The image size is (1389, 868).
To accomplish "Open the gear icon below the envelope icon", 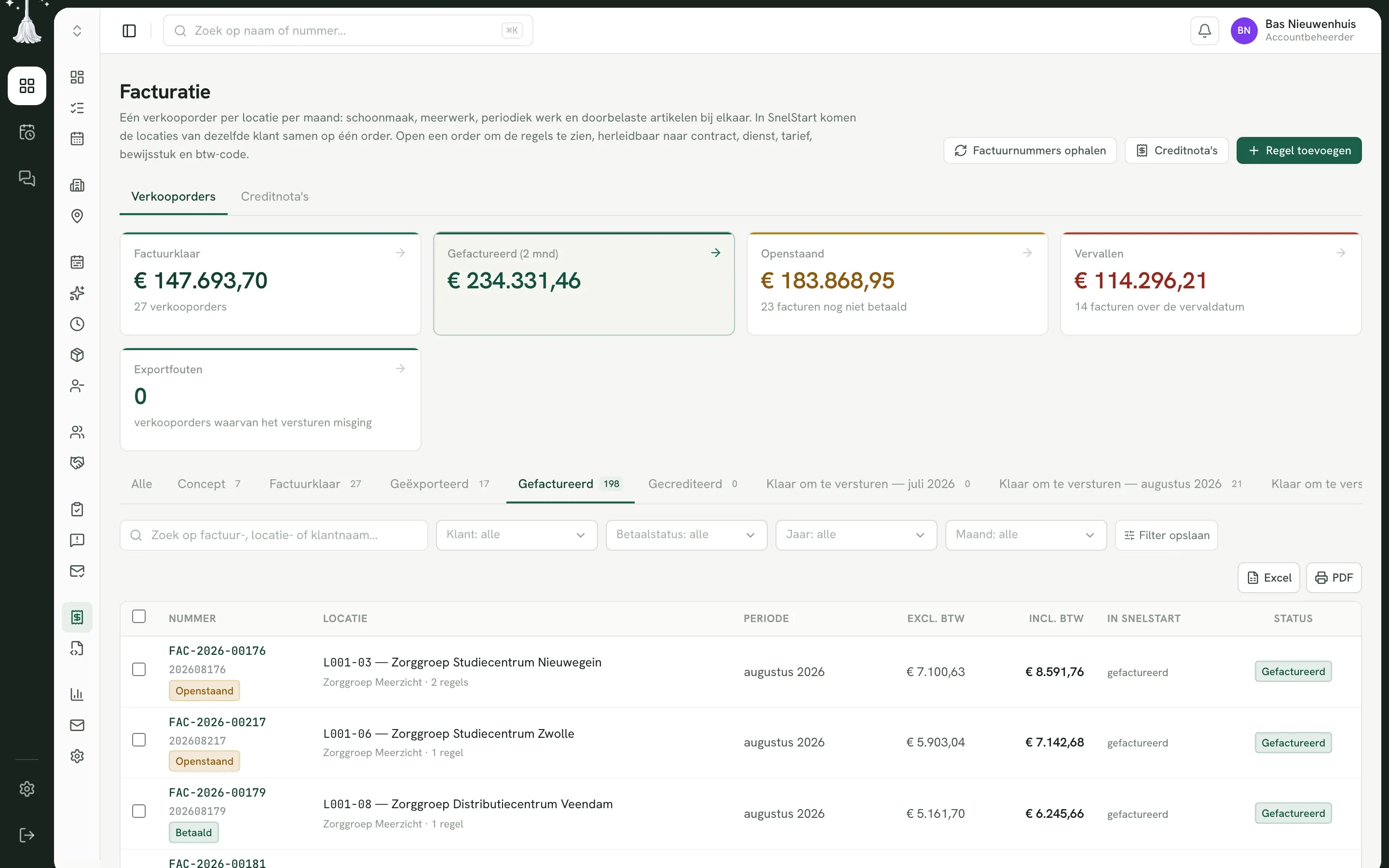I will pos(77,756).
